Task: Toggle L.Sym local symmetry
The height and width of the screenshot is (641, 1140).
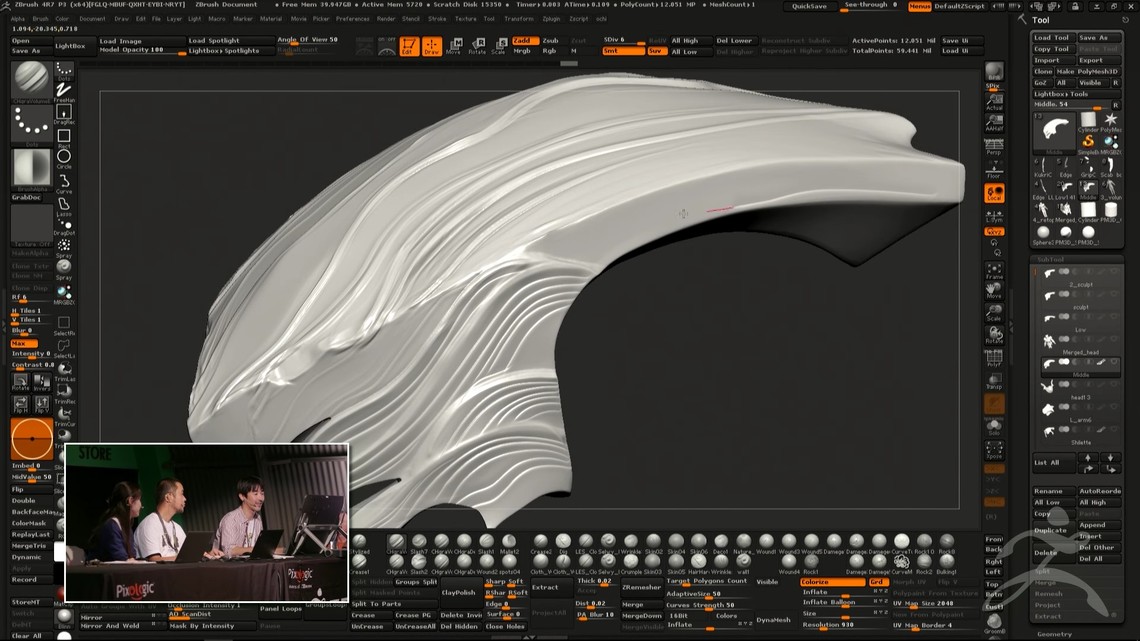Action: click(x=994, y=215)
